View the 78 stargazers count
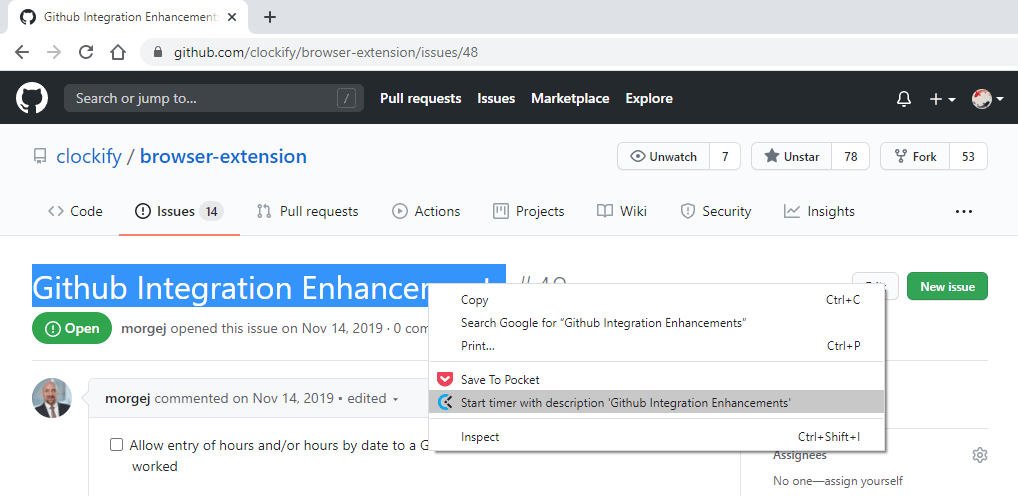1018x496 pixels. tap(850, 156)
